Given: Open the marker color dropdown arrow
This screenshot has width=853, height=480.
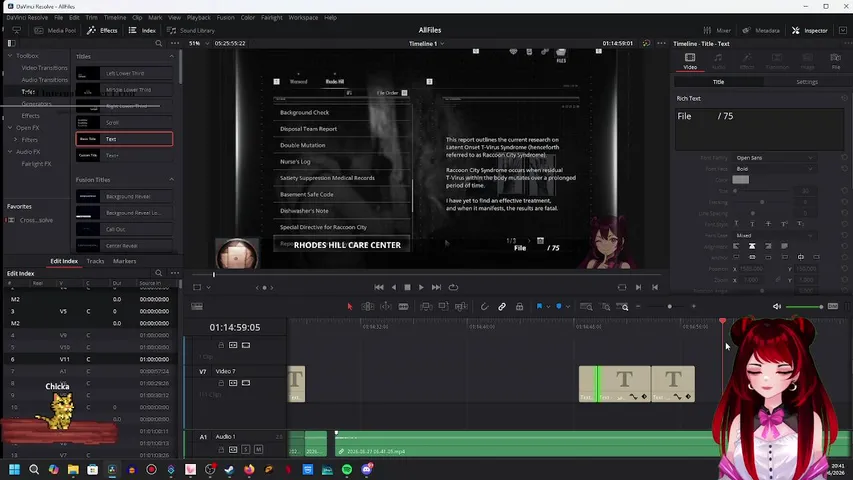Looking at the screenshot, I should (568, 307).
